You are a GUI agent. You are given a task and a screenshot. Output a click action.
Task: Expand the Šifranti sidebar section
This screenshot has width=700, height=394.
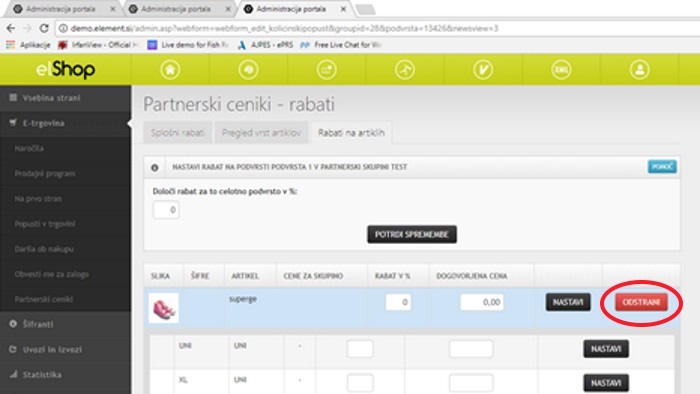(66, 324)
